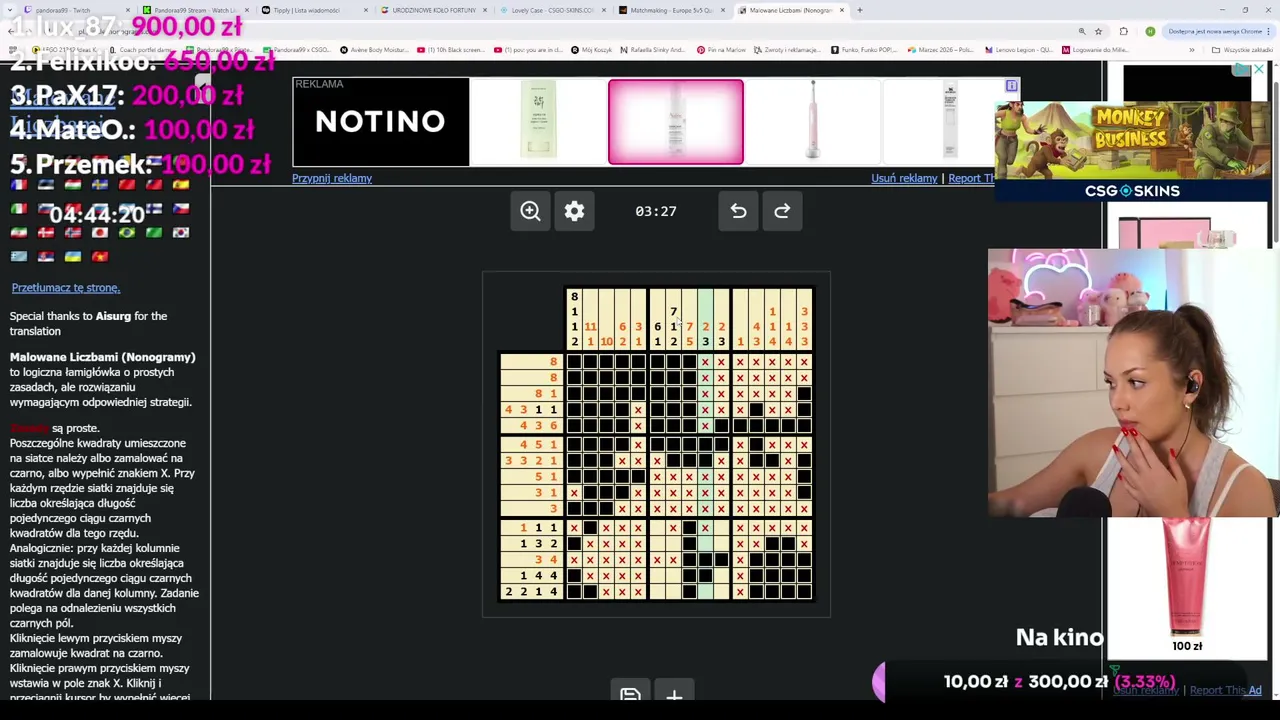Click the Przetłumacz tę stronę link
This screenshot has height=720, width=1280.
66,288
